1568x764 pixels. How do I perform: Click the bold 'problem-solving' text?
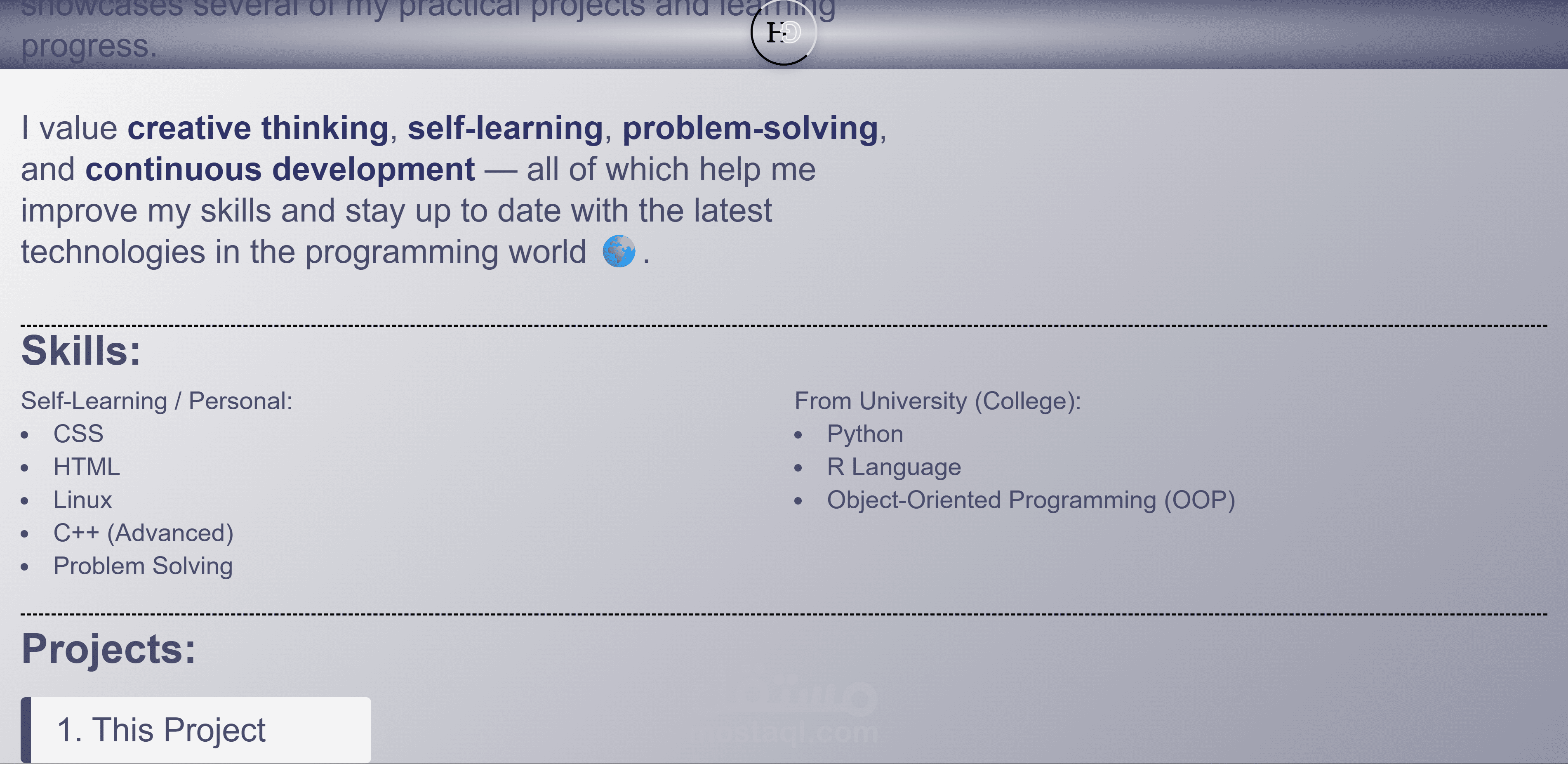[750, 128]
